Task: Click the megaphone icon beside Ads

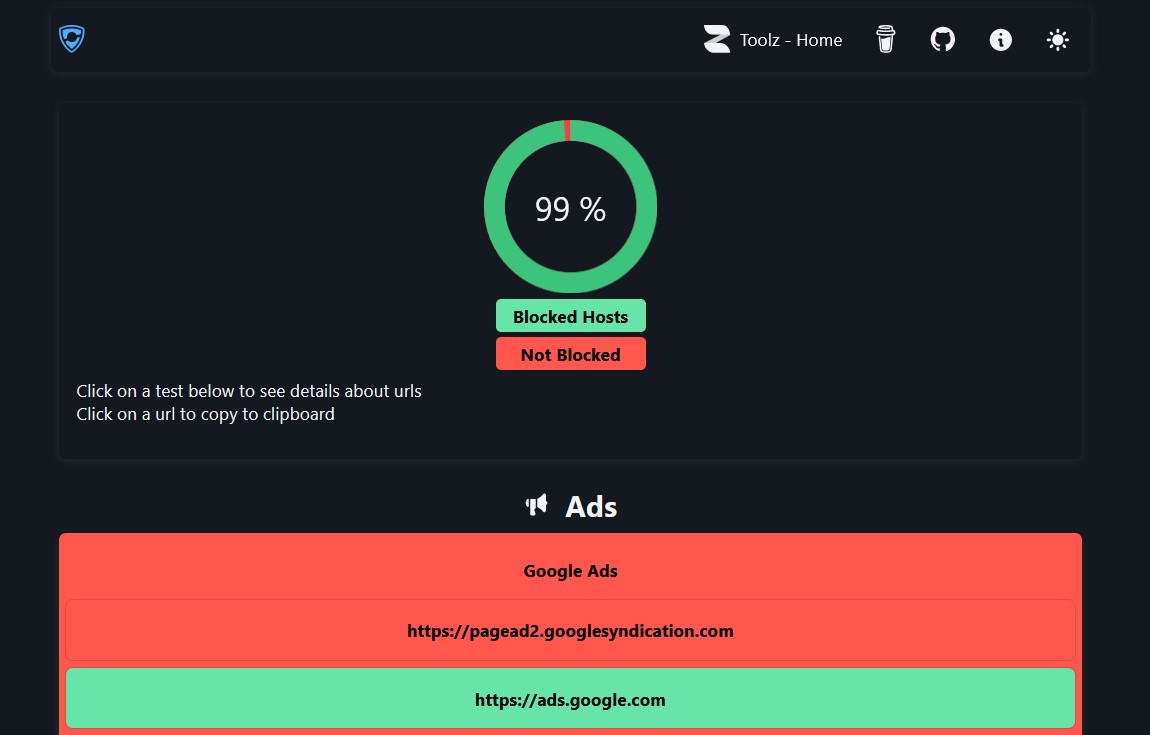Action: (537, 505)
